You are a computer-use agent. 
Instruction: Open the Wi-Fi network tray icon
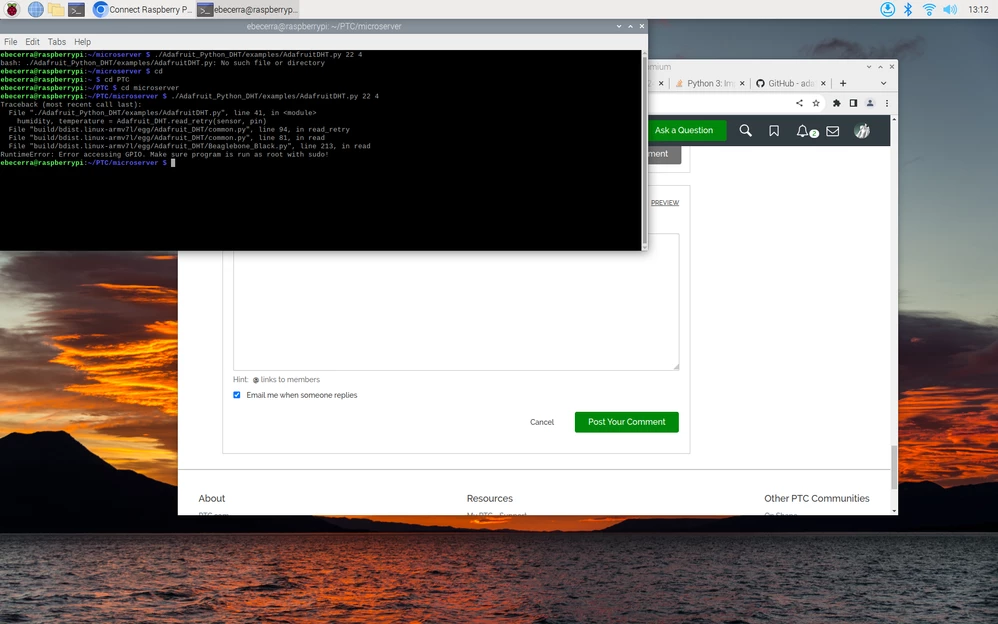coord(929,9)
